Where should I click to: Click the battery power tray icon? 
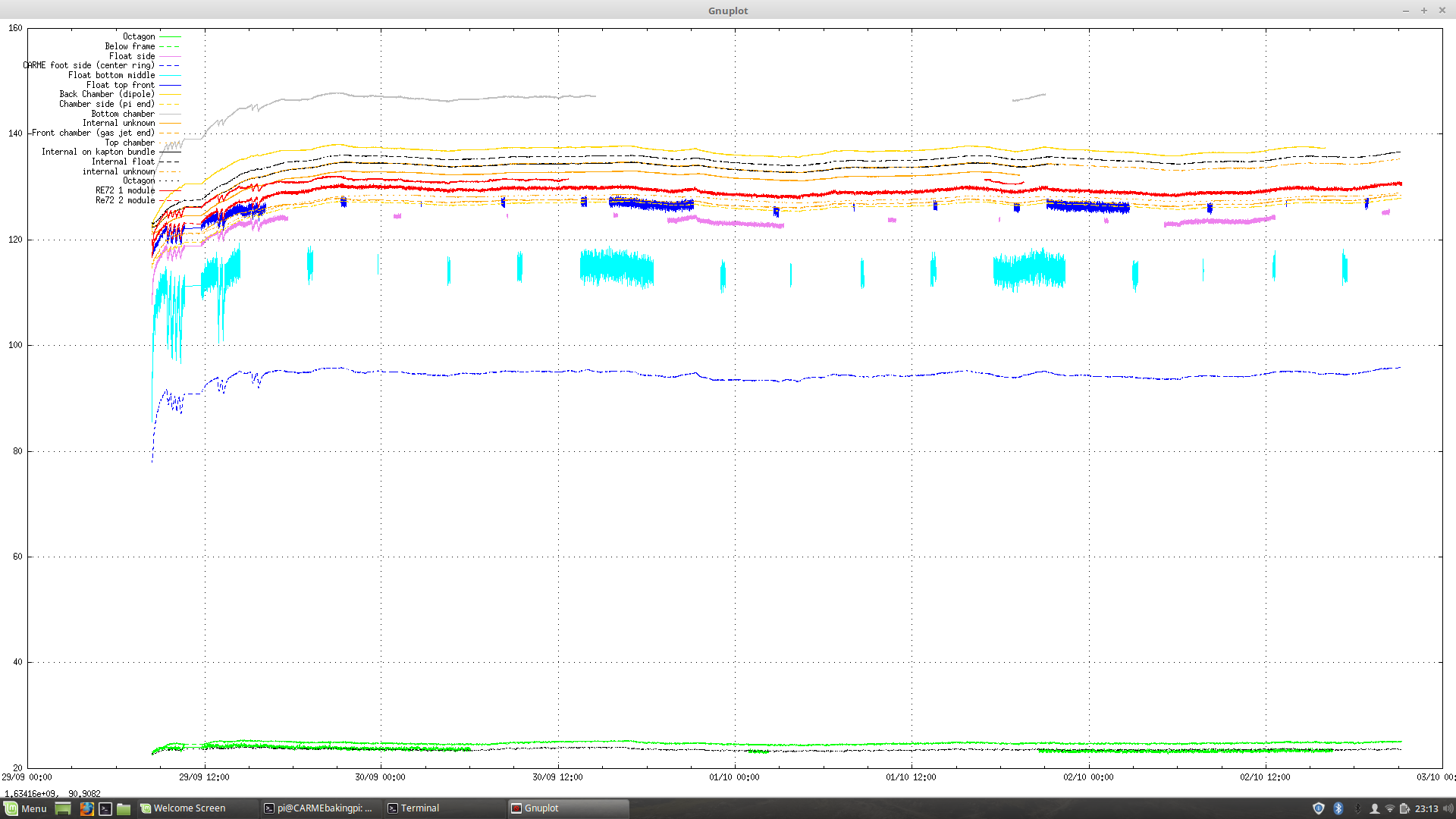click(1404, 808)
